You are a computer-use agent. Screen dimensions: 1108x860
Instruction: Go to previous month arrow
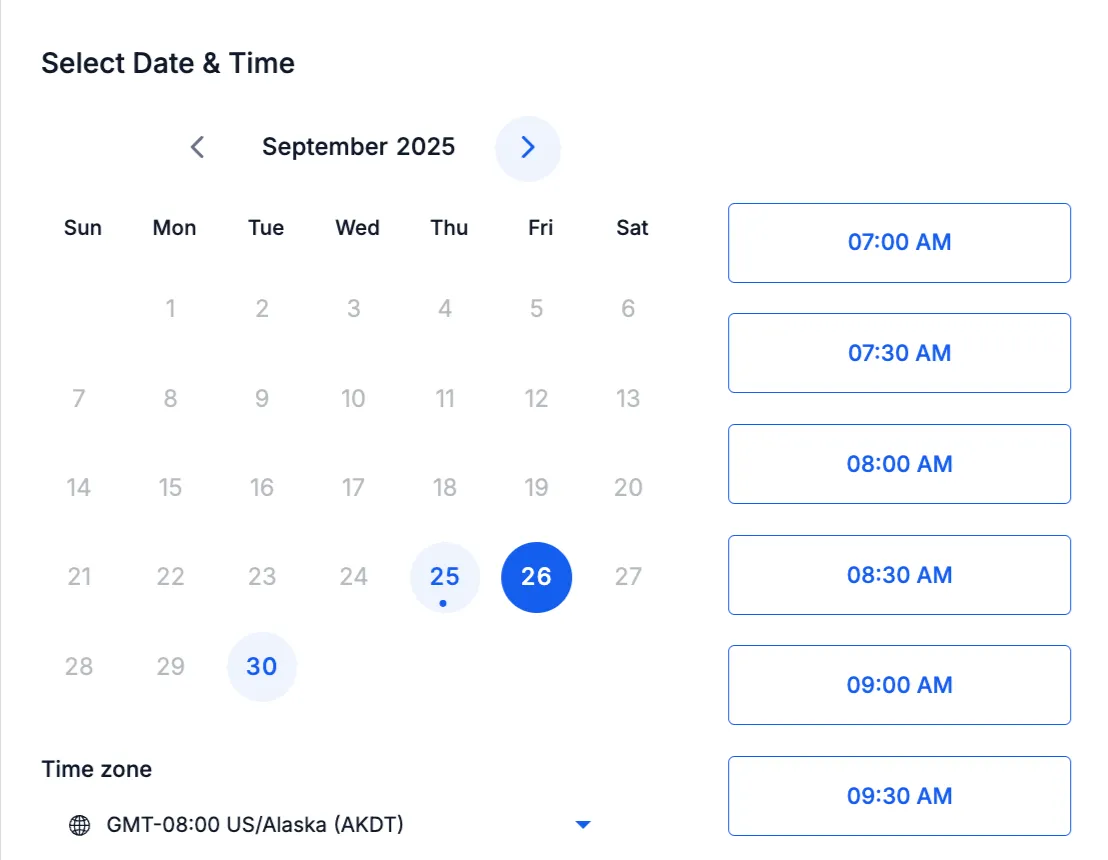tap(197, 147)
